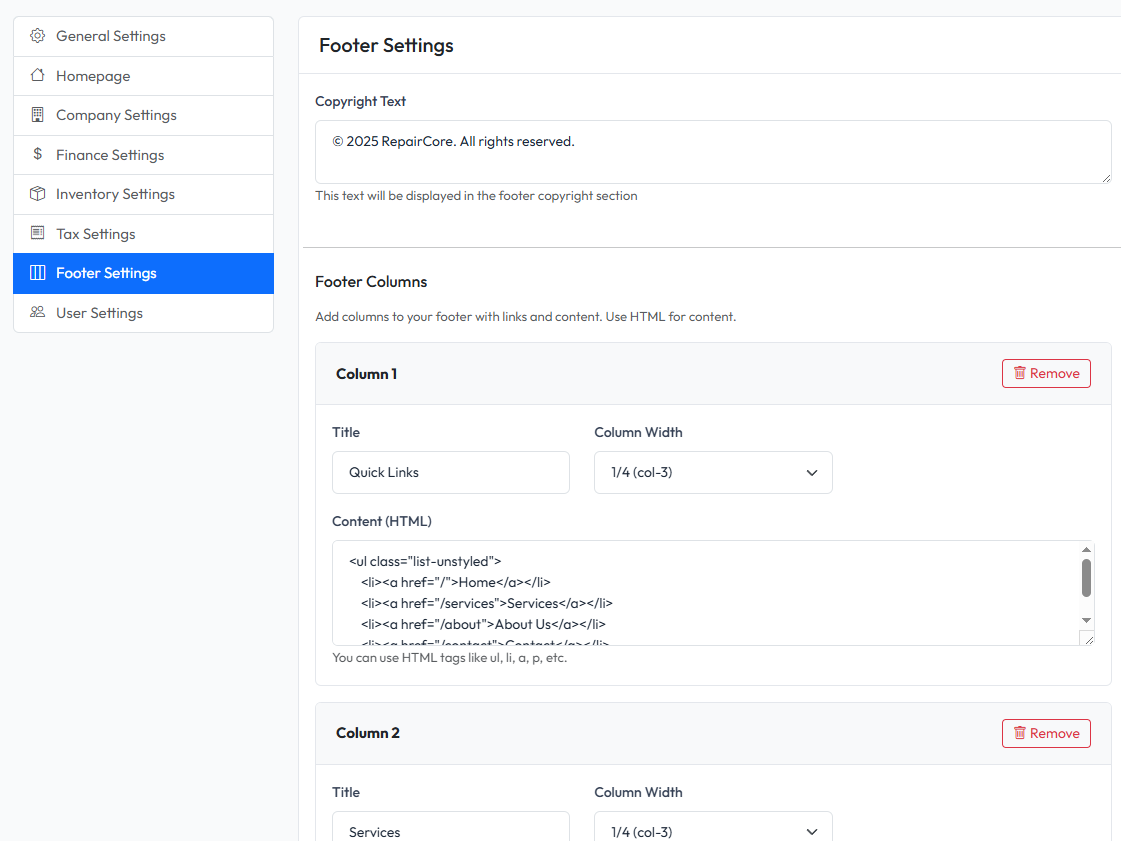
Task: Click Remove on Column 1
Action: tap(1046, 373)
